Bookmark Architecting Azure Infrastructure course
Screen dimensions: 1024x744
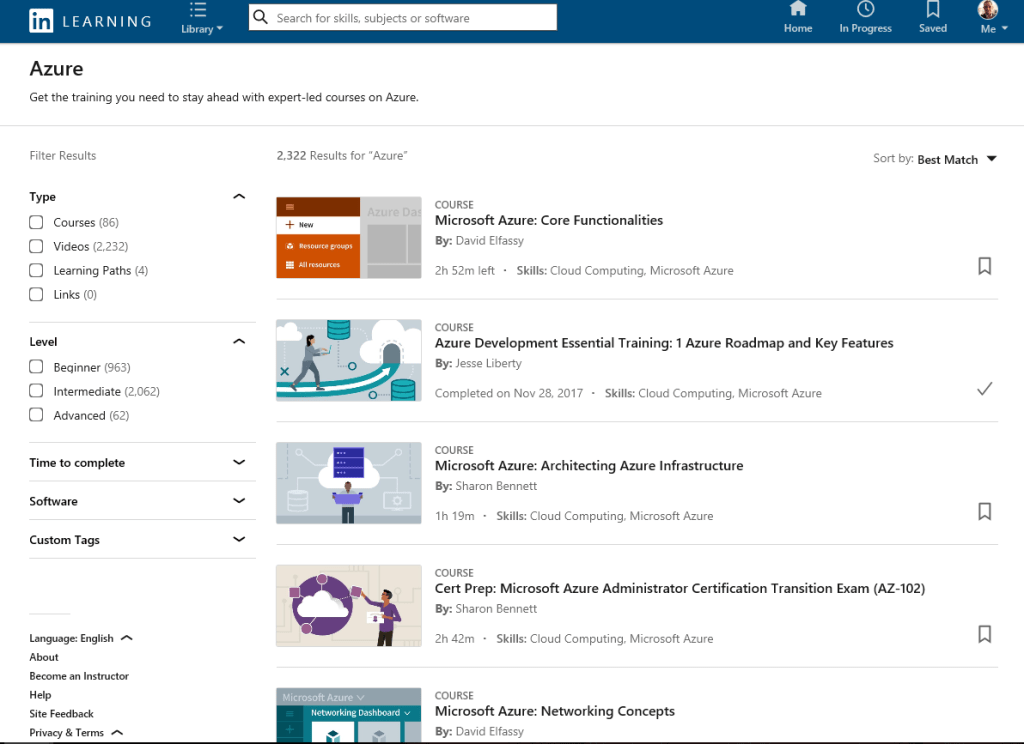click(x=984, y=511)
